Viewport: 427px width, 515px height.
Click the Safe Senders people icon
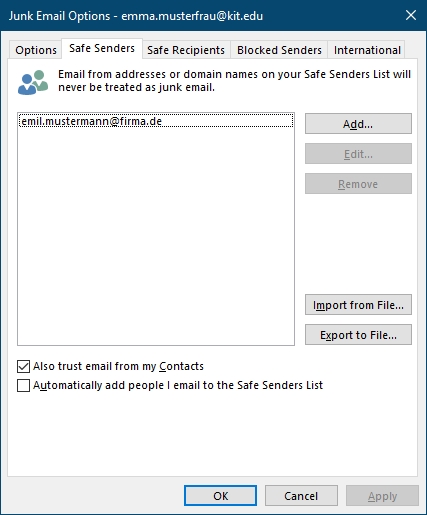(33, 82)
